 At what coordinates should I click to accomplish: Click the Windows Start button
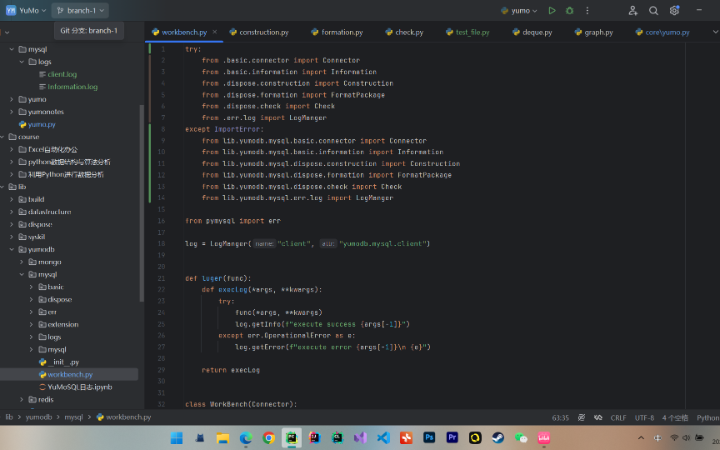click(176, 438)
